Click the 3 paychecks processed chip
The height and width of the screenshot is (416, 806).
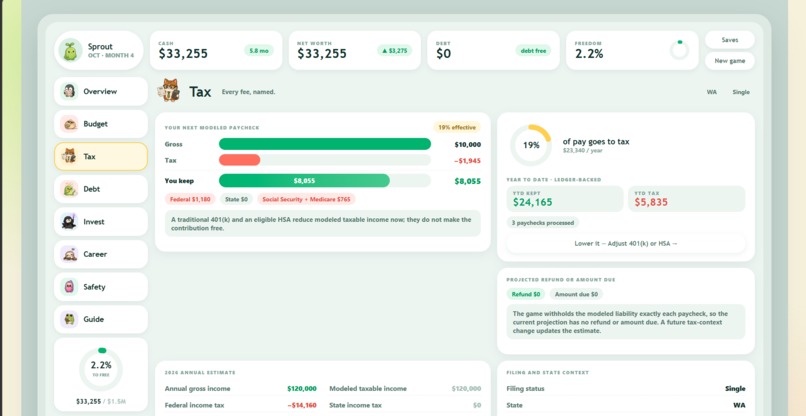pos(543,223)
